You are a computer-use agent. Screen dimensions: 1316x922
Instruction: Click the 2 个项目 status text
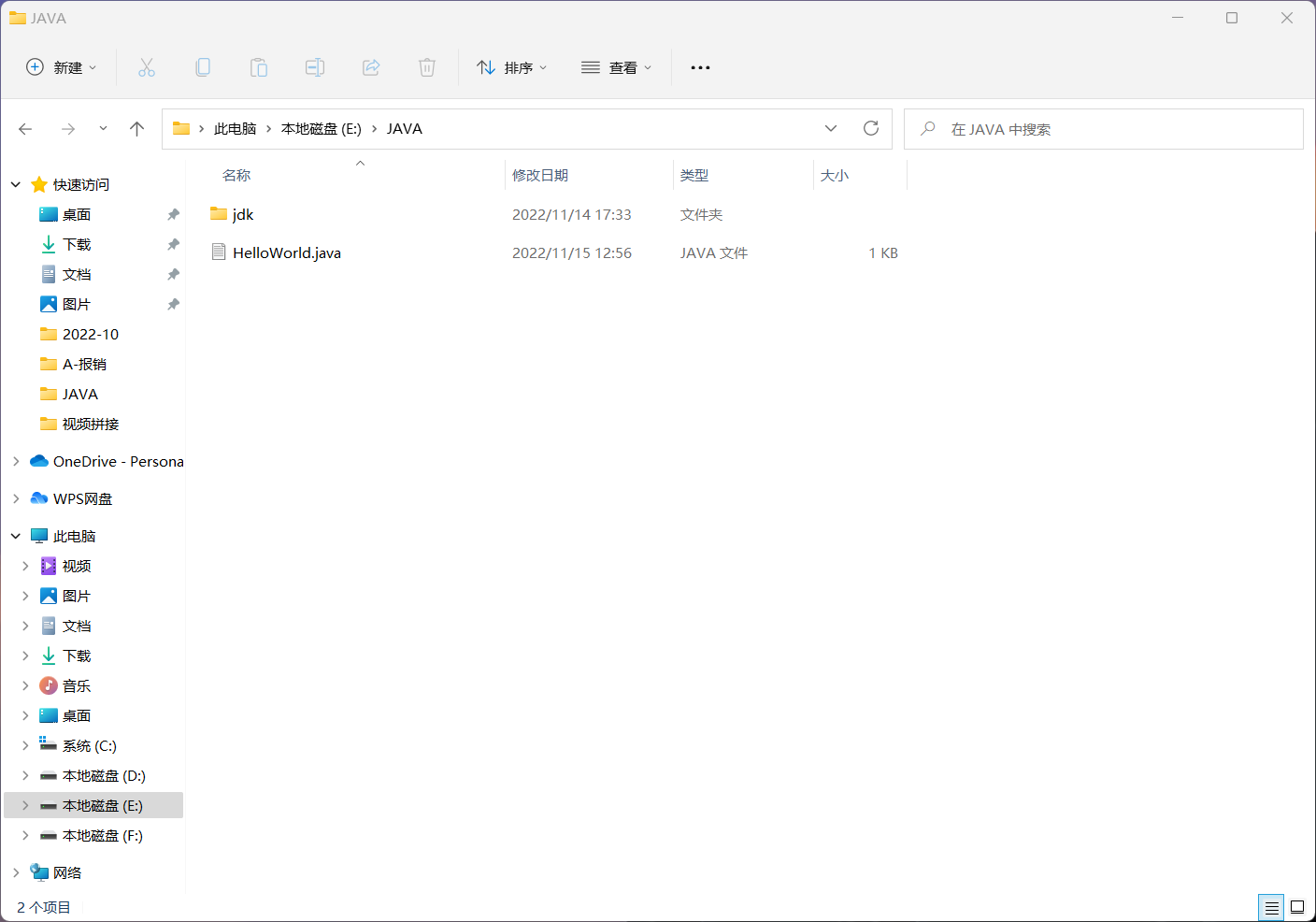pyautogui.click(x=44, y=907)
